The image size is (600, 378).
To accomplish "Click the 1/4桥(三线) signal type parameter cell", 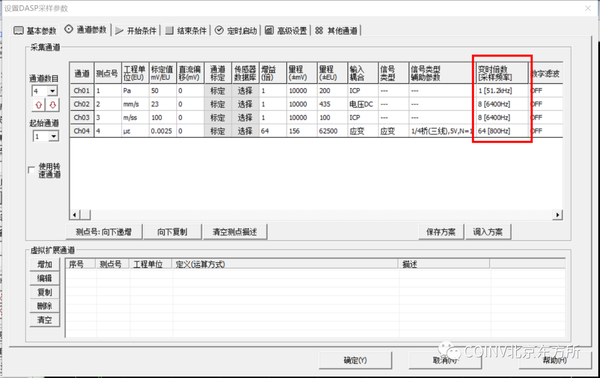I will pyautogui.click(x=442, y=131).
